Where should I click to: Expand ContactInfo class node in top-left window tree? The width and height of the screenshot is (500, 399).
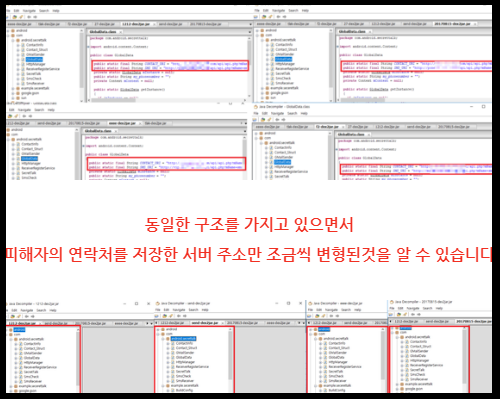coord(18,45)
